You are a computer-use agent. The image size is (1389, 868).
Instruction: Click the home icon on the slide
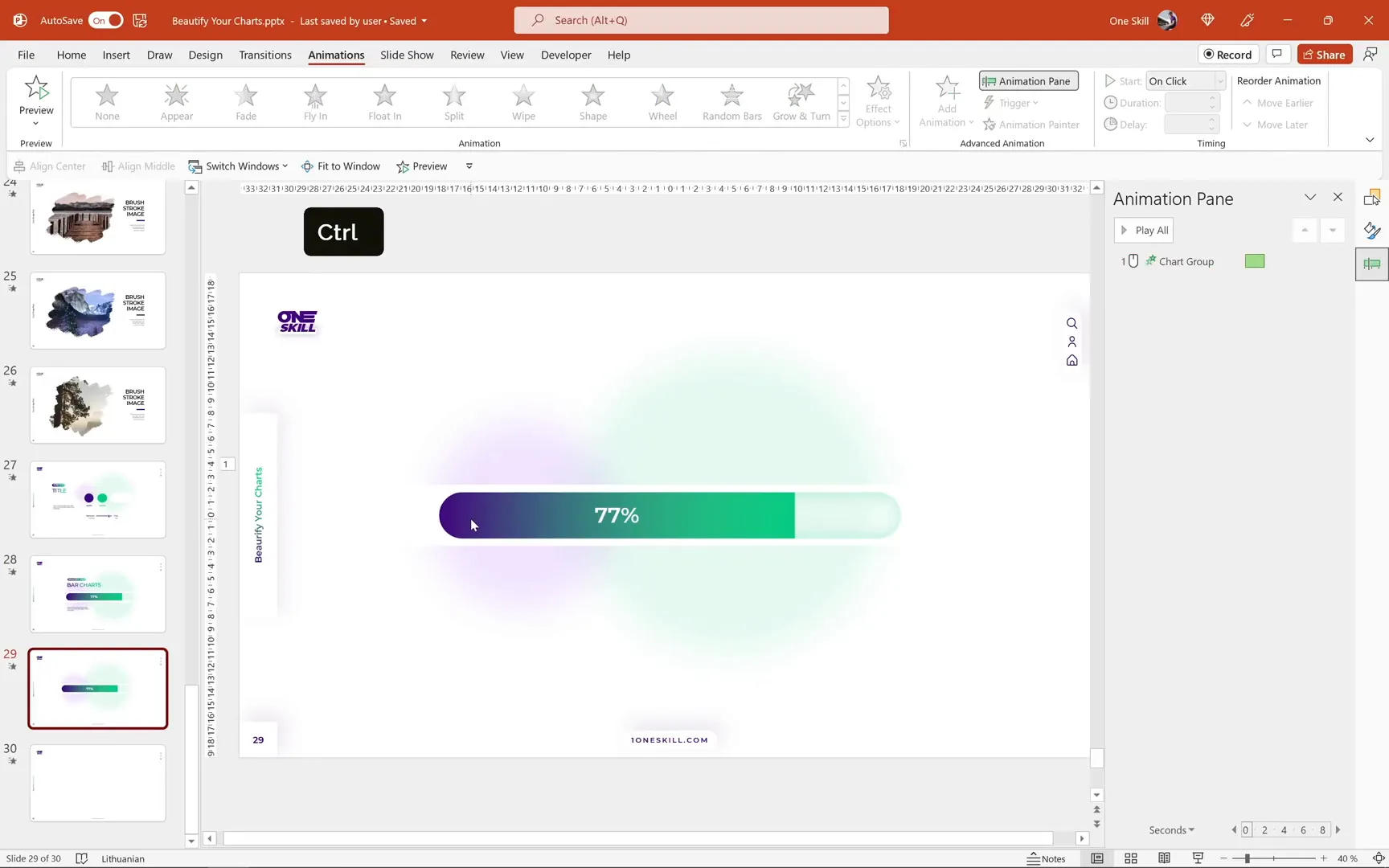point(1071,361)
